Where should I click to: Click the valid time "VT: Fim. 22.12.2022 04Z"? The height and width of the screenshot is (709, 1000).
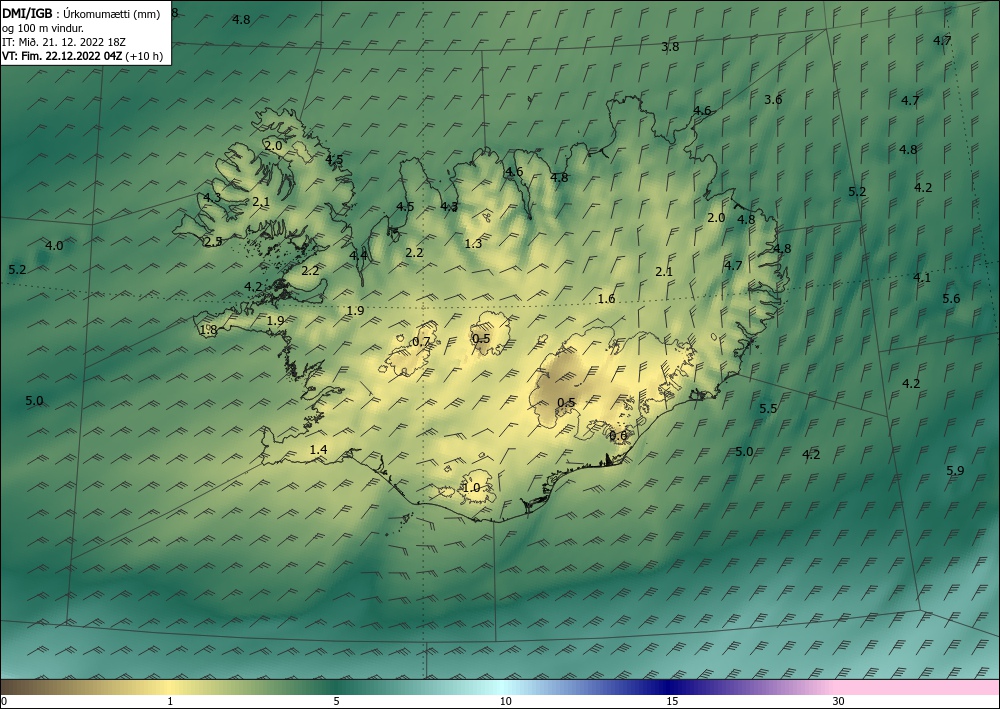coord(62,56)
